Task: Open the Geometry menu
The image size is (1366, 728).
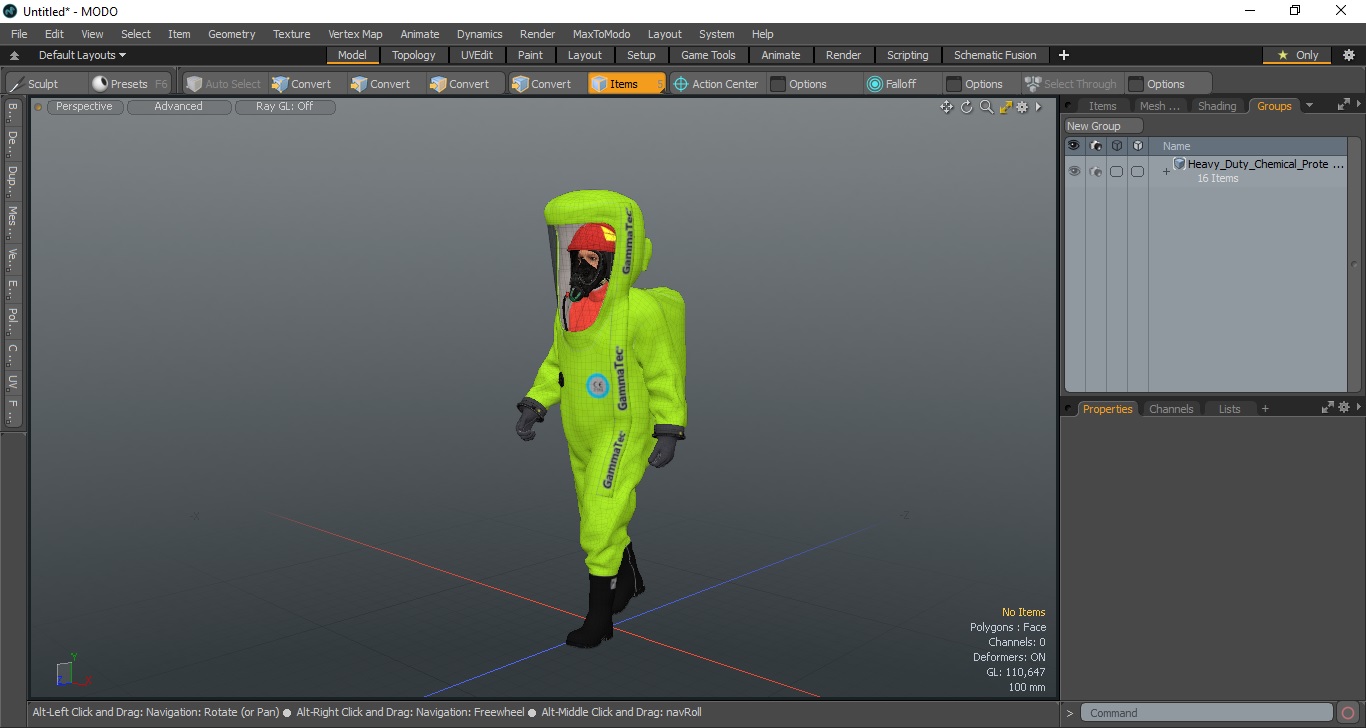Action: 231,34
